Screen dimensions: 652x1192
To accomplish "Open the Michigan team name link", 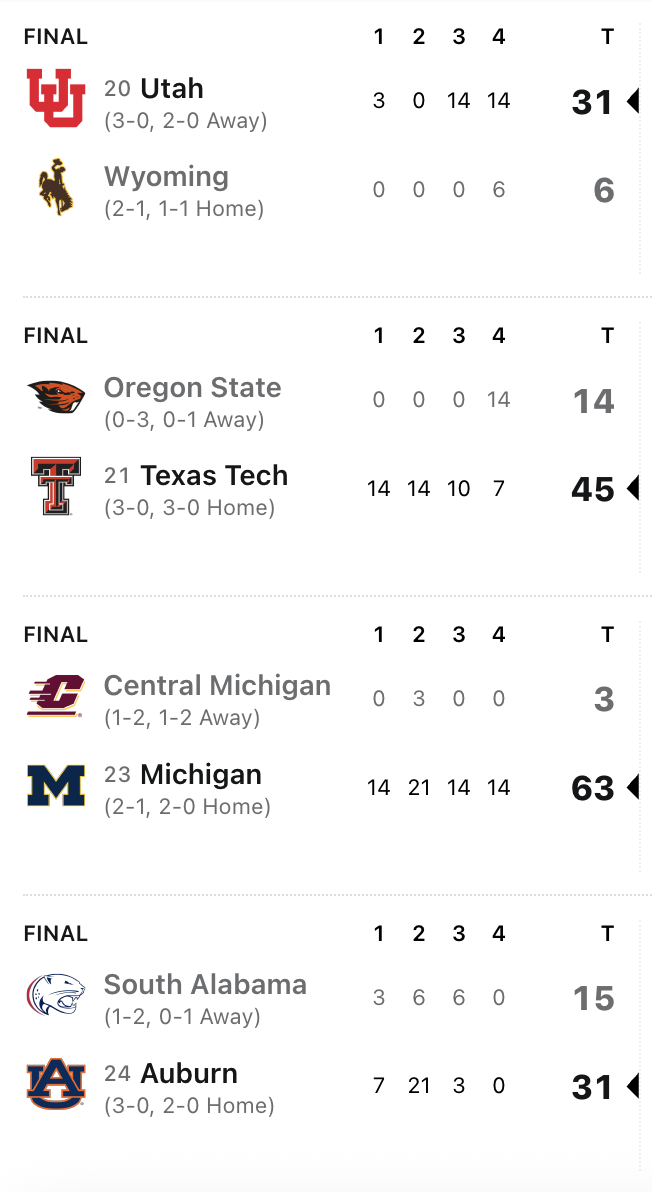I will 201,774.
